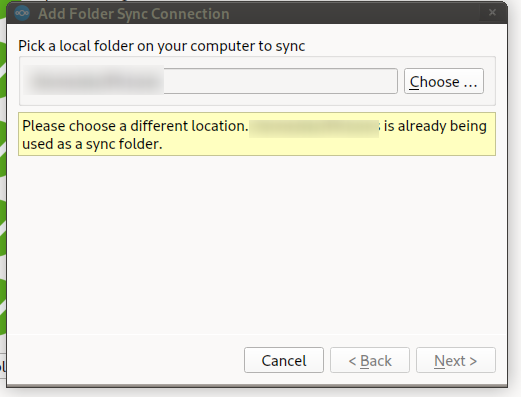Image resolution: width=521 pixels, height=397 pixels.
Task: Focus the local folder path field
Action: pos(211,81)
